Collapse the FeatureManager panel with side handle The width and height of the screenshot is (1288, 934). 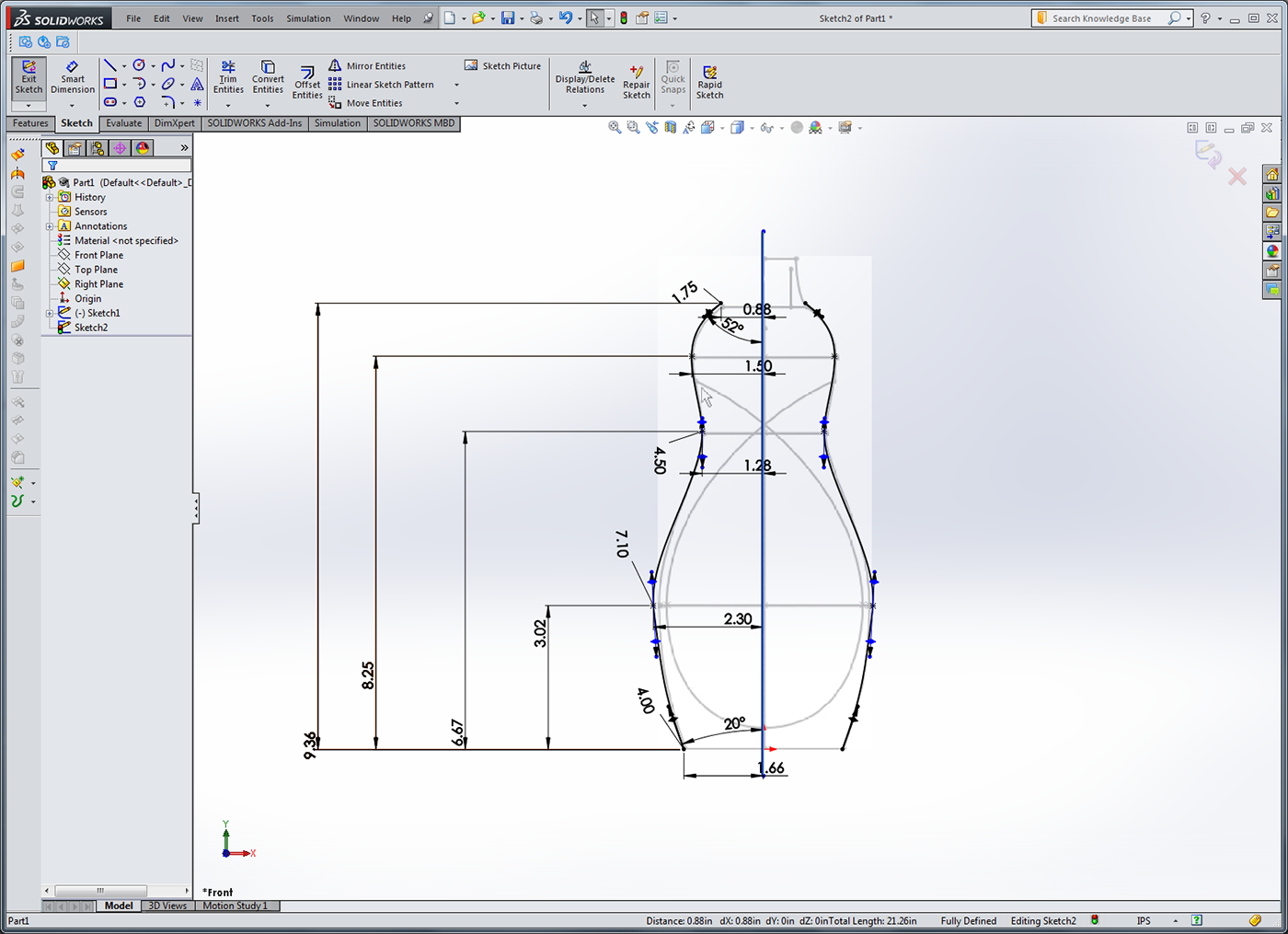[196, 508]
